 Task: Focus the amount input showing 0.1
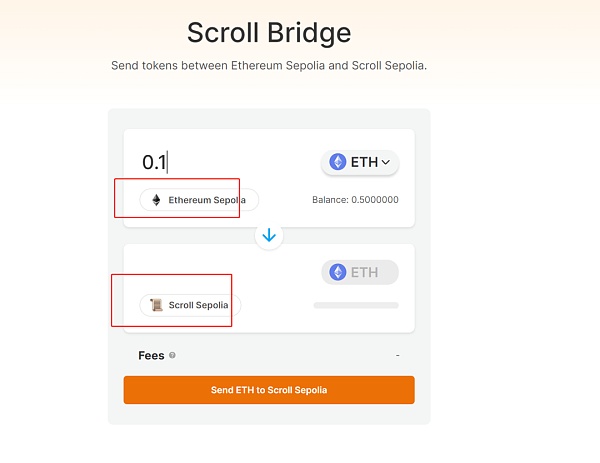point(220,162)
